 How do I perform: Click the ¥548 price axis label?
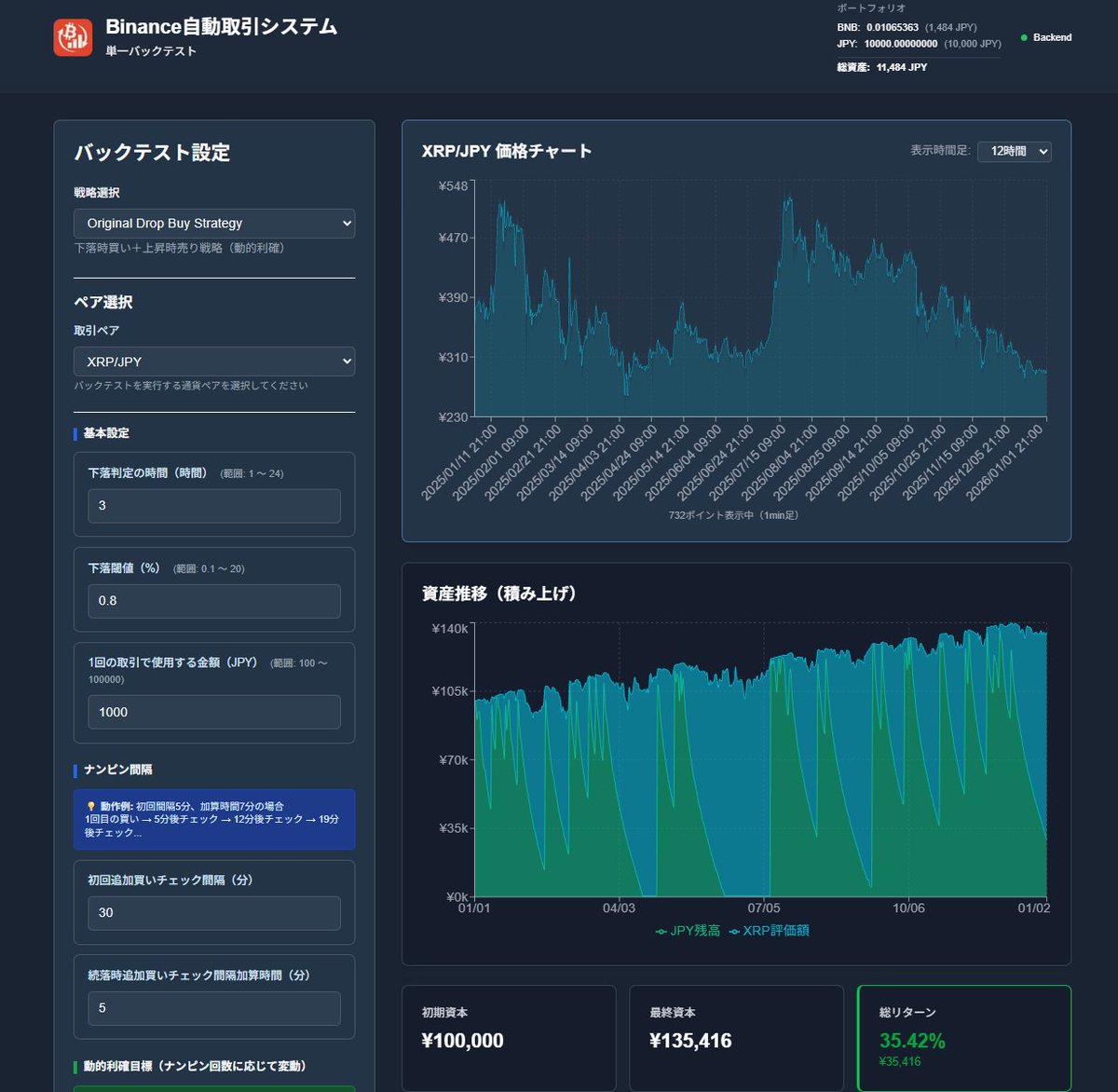[454, 186]
